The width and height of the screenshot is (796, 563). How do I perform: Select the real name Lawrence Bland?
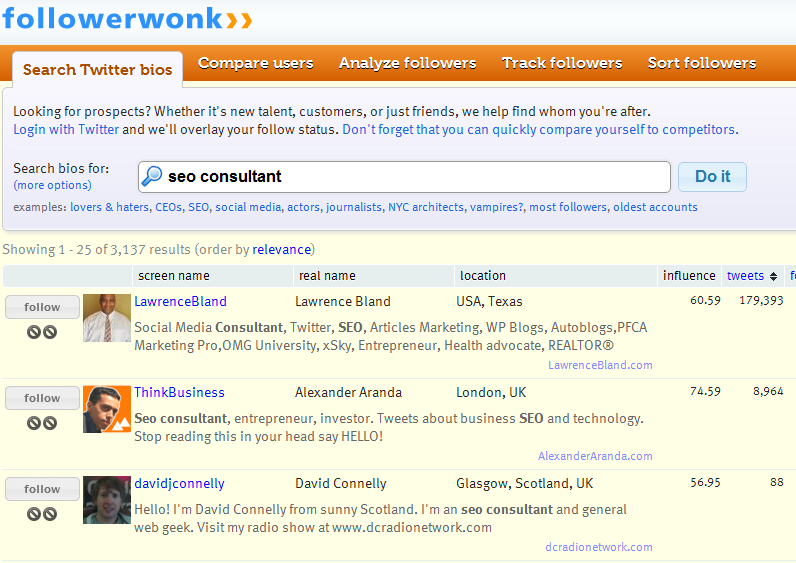343,302
